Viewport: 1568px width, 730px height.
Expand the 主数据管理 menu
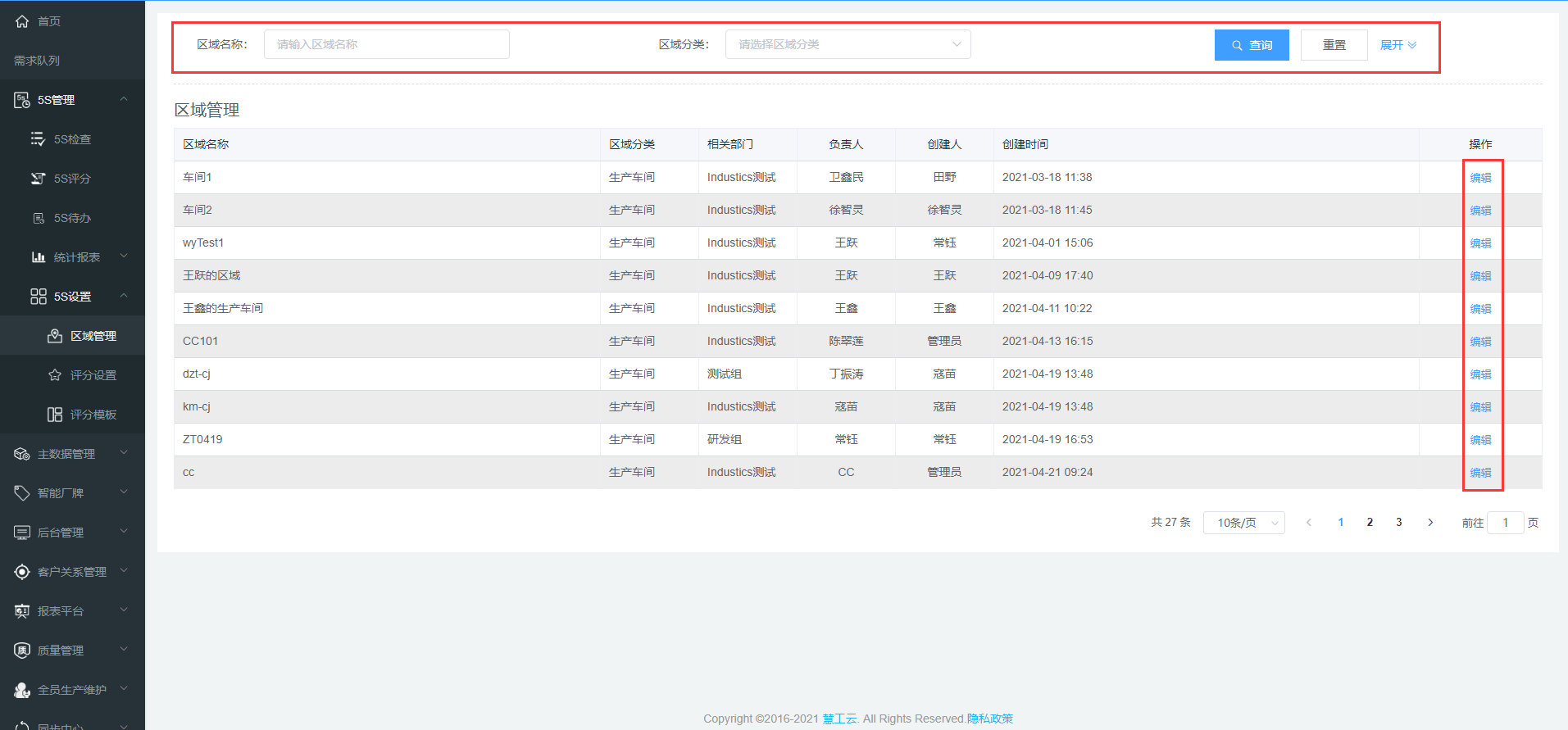[72, 454]
